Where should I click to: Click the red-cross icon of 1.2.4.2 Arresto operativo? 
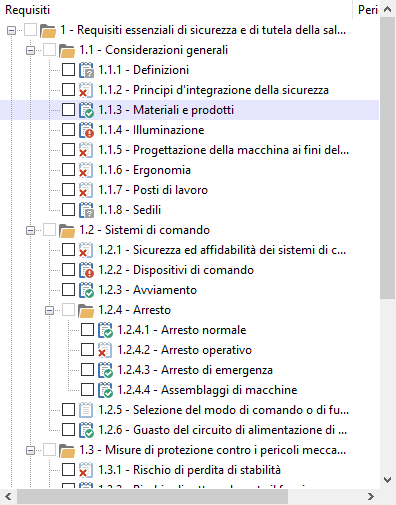point(105,350)
